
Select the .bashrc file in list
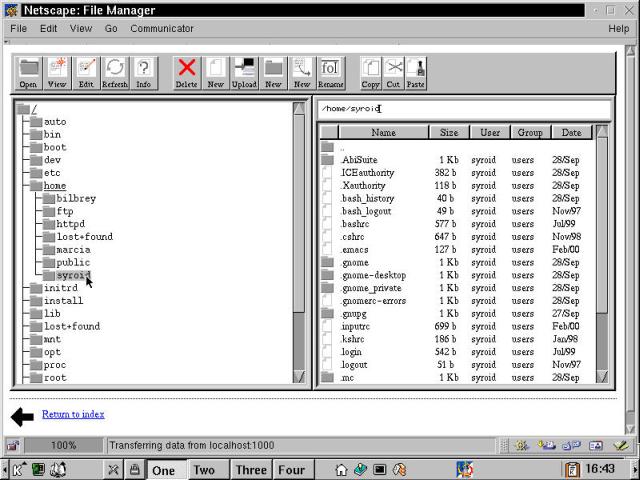pos(355,224)
